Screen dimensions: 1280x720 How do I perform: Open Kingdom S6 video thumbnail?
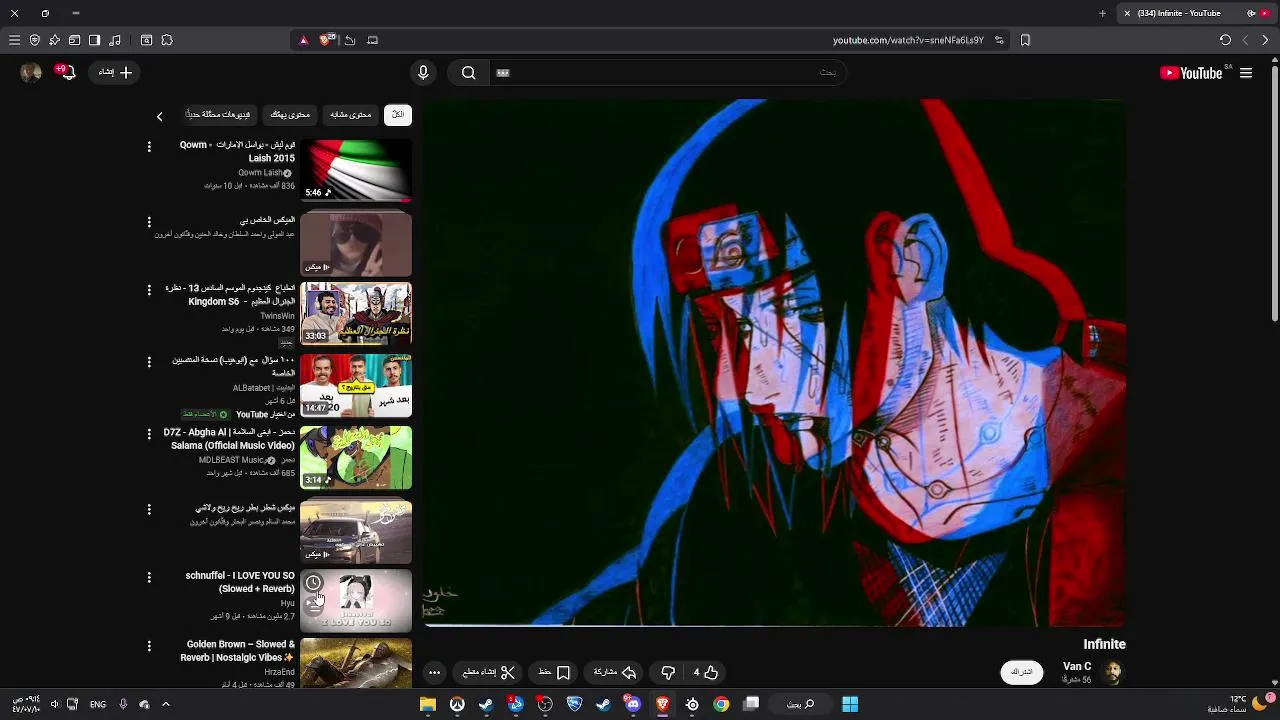point(356,314)
